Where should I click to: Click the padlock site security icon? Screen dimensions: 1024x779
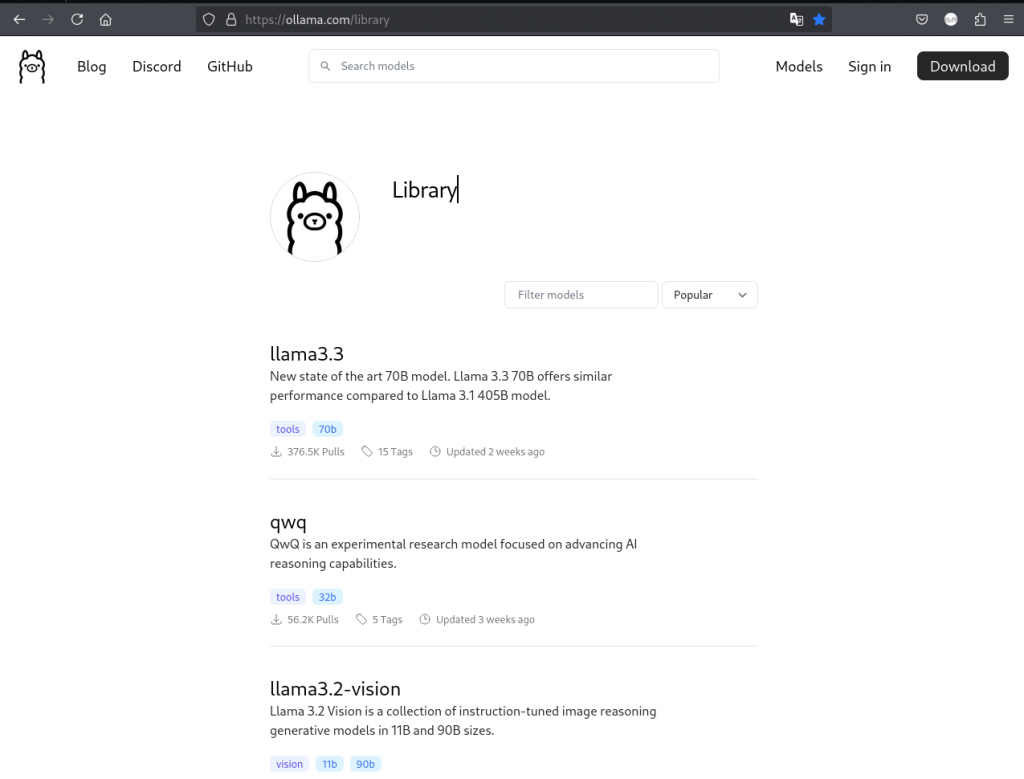(231, 20)
